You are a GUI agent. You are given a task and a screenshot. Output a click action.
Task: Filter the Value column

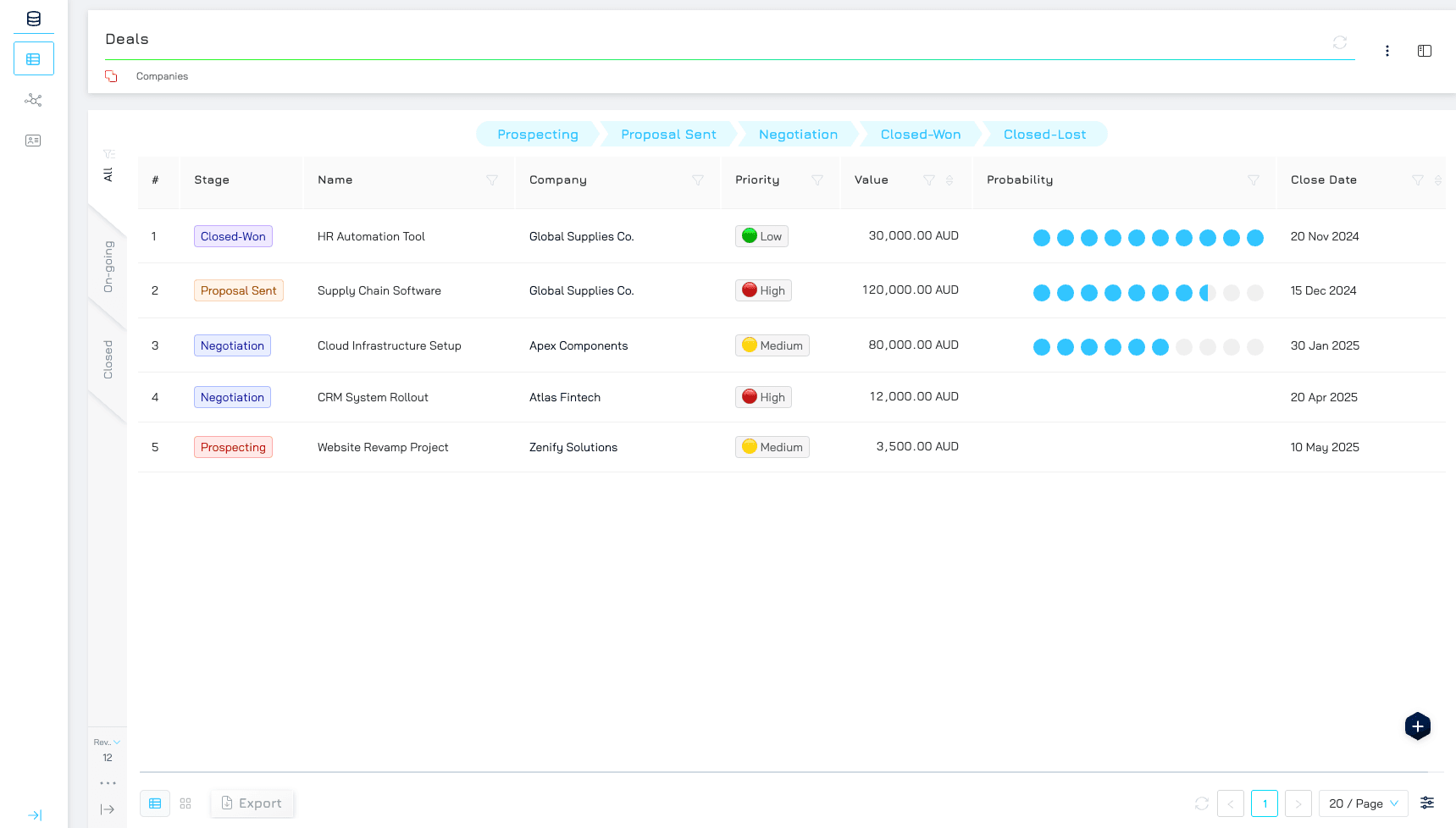coord(929,180)
